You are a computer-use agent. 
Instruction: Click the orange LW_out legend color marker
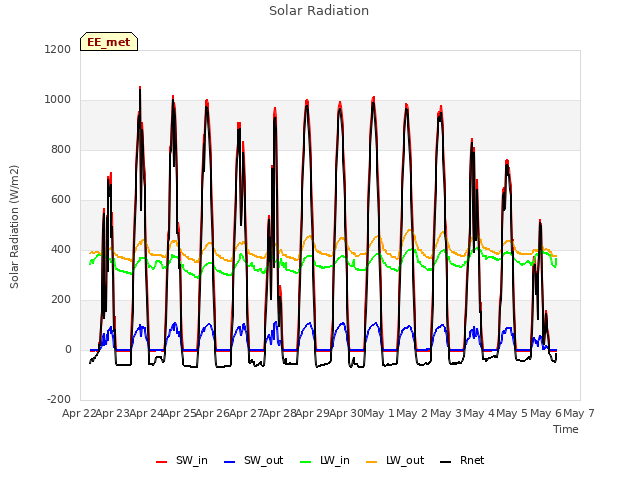click(371, 462)
